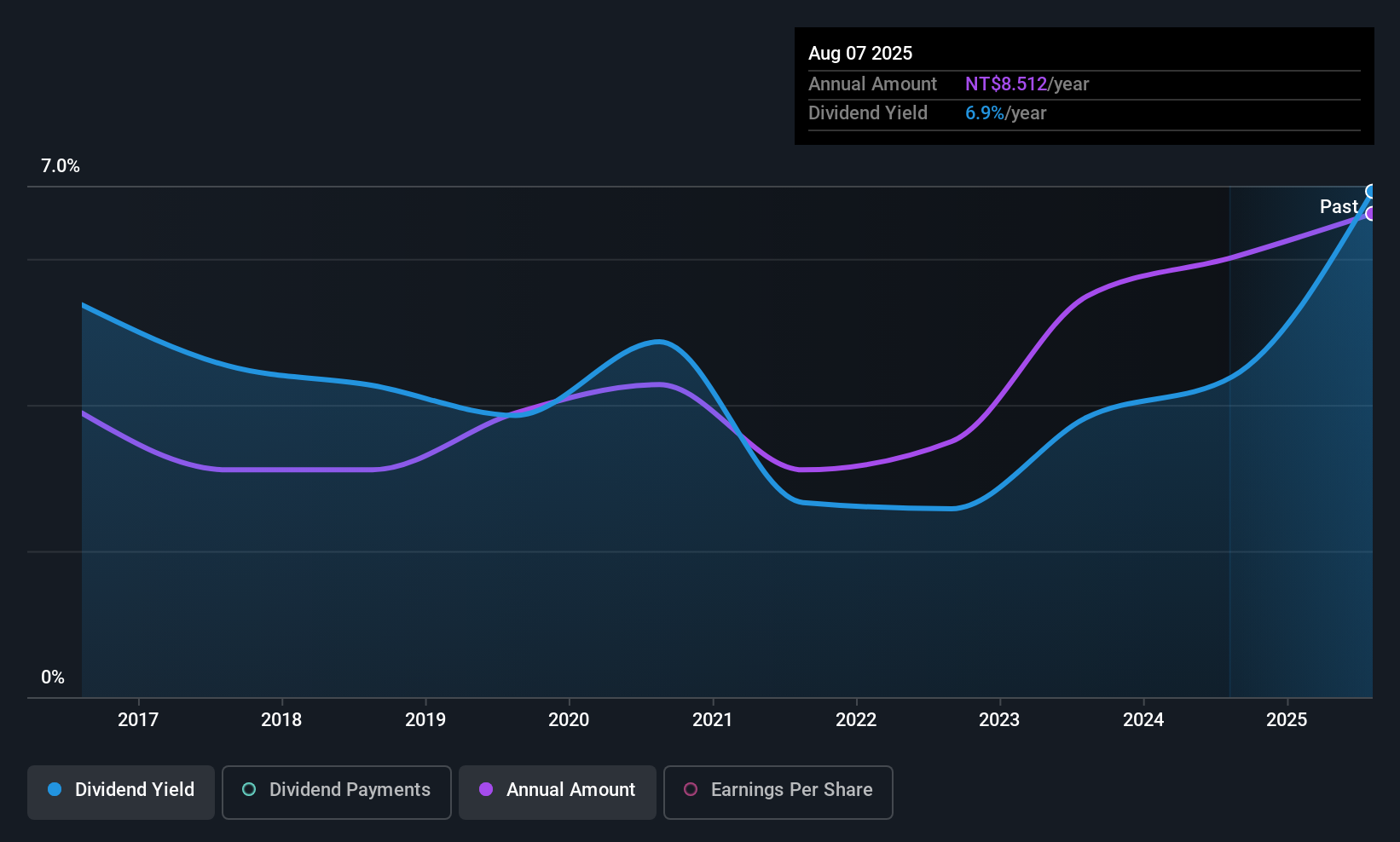Choose the 2023 year axis label

click(999, 720)
